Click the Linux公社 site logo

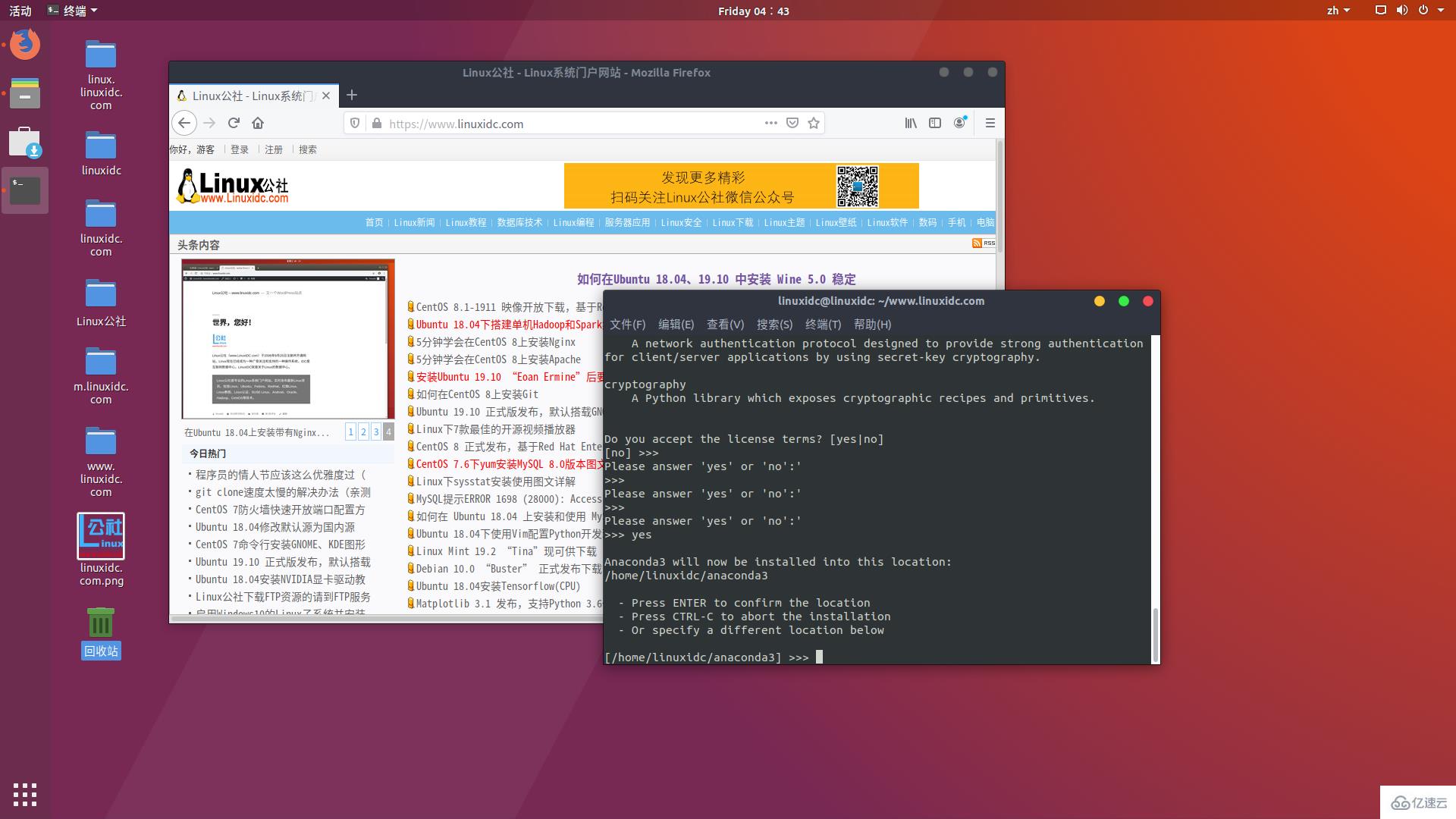tap(233, 187)
